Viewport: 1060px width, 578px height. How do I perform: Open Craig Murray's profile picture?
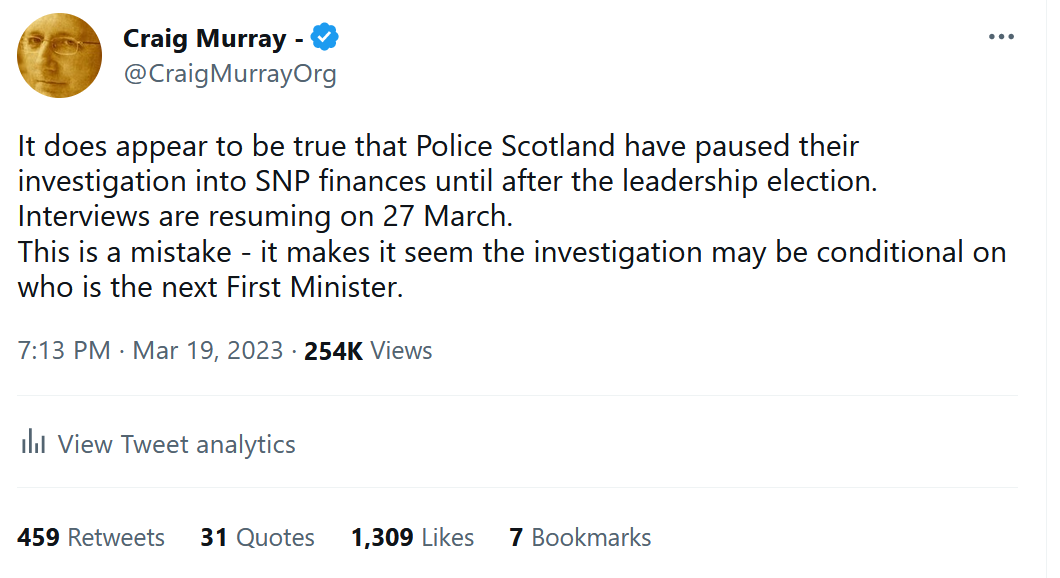click(60, 56)
